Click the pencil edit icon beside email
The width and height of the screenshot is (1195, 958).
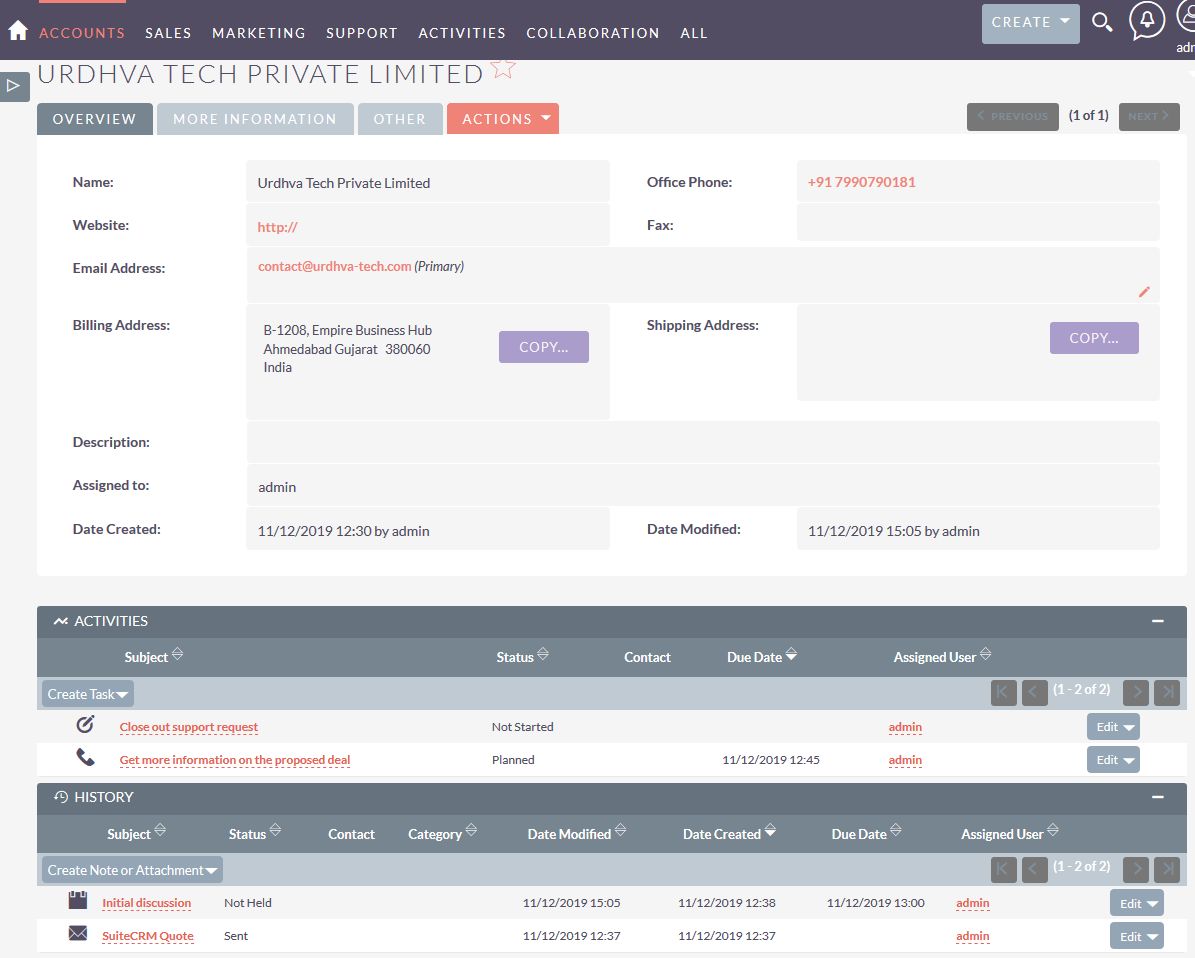[1144, 292]
